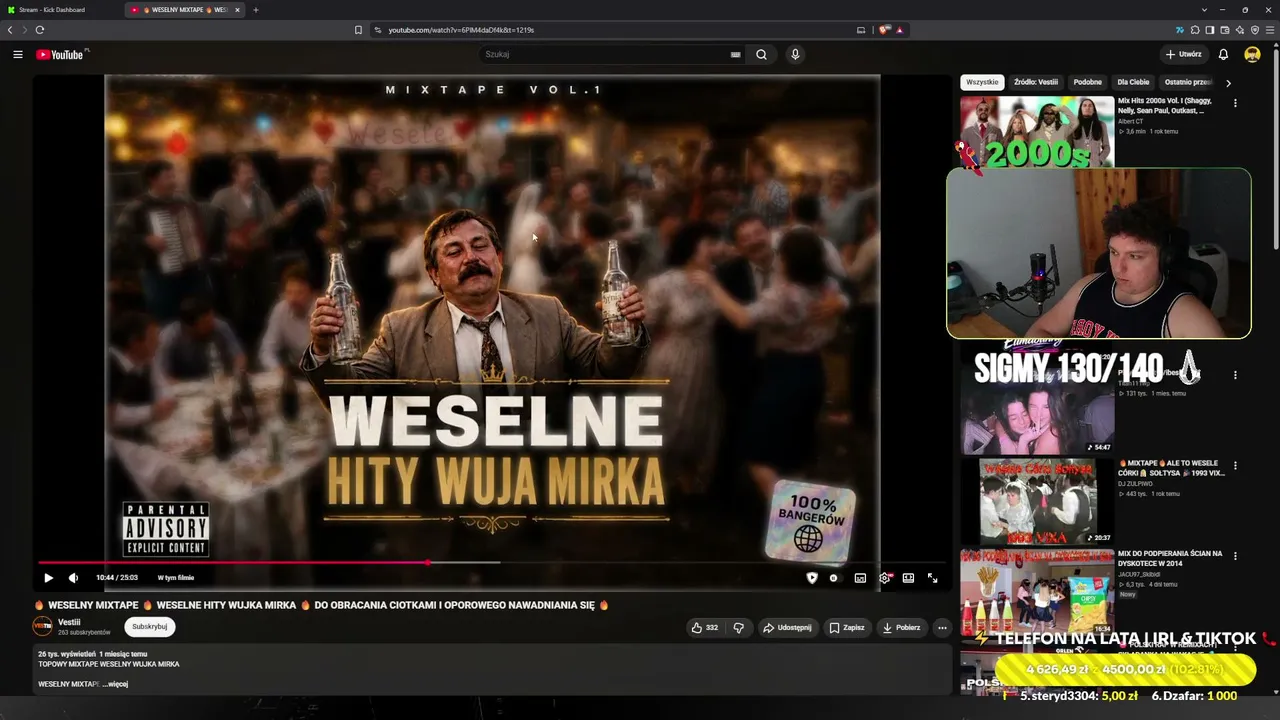Click the shield icon in player controls

[811, 578]
